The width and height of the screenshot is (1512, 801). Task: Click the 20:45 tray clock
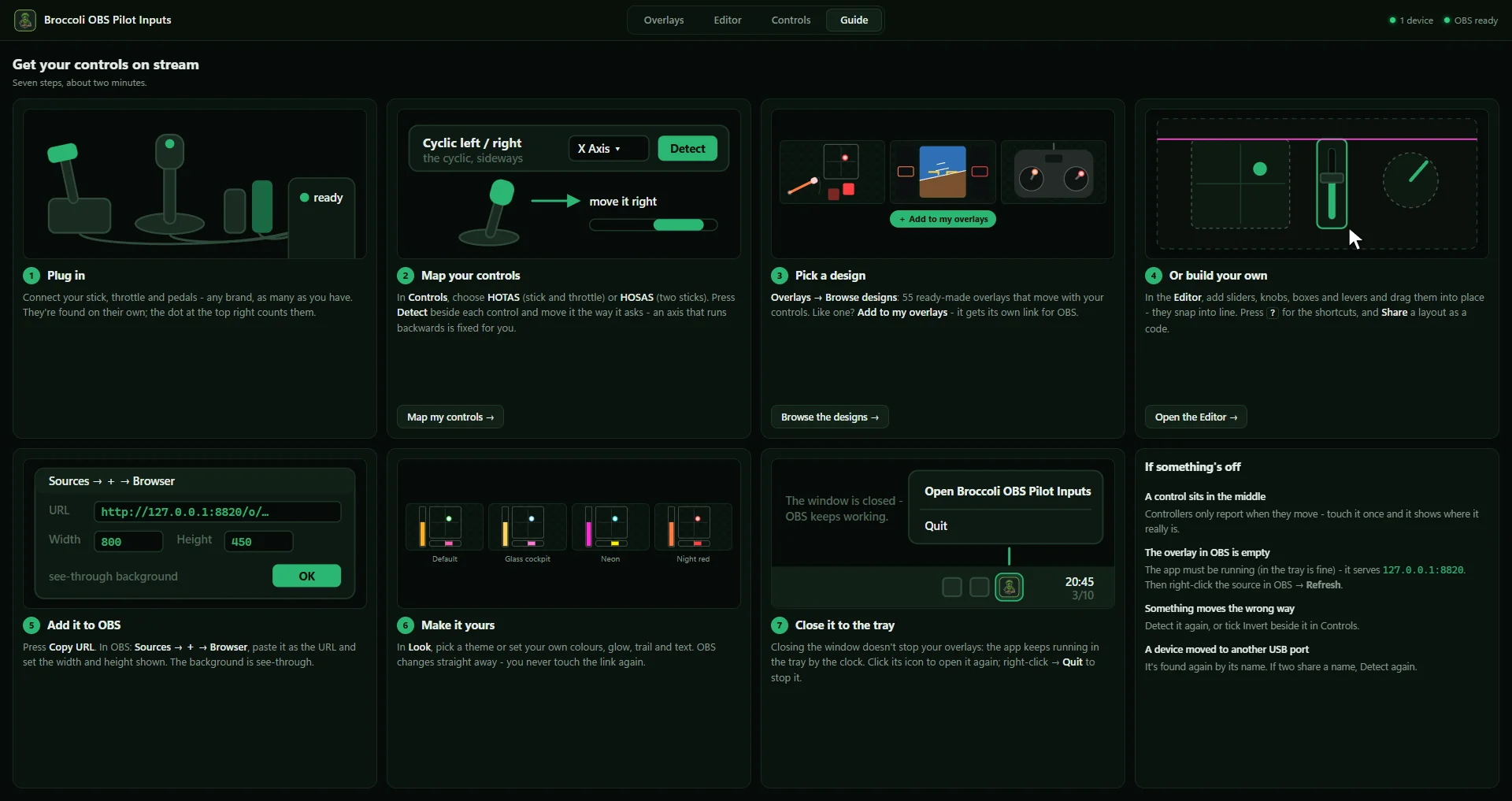1079,581
